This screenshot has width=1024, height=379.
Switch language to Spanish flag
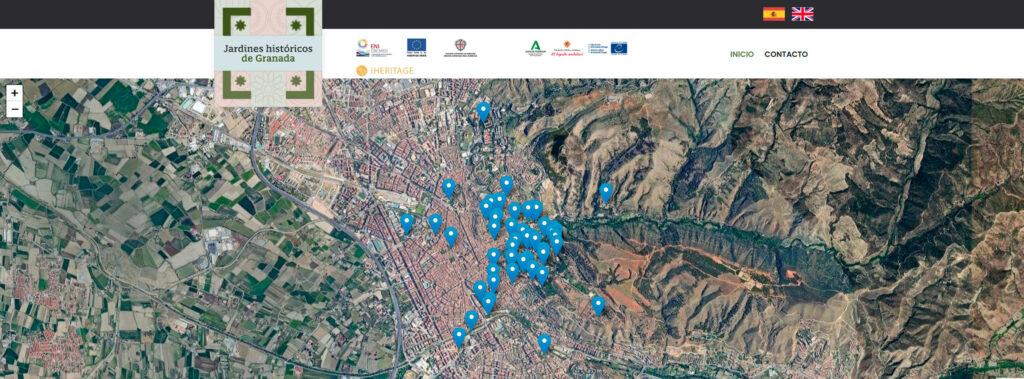774,14
